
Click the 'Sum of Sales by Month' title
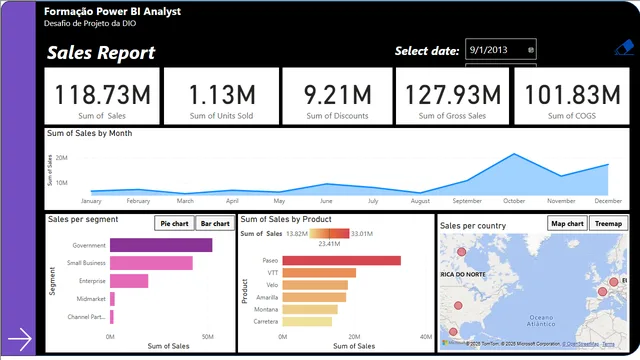pyautogui.click(x=89, y=133)
